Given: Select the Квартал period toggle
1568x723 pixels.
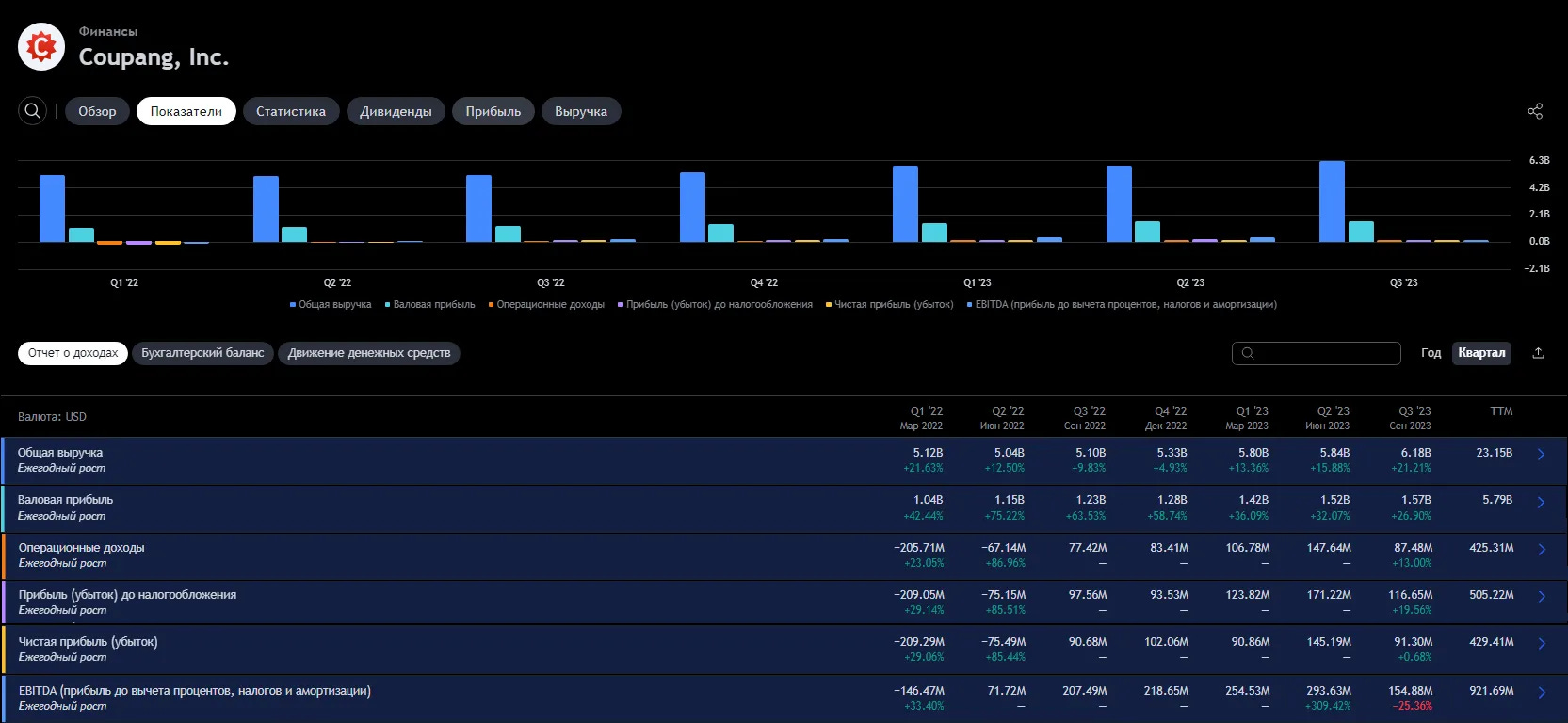Looking at the screenshot, I should 1481,353.
